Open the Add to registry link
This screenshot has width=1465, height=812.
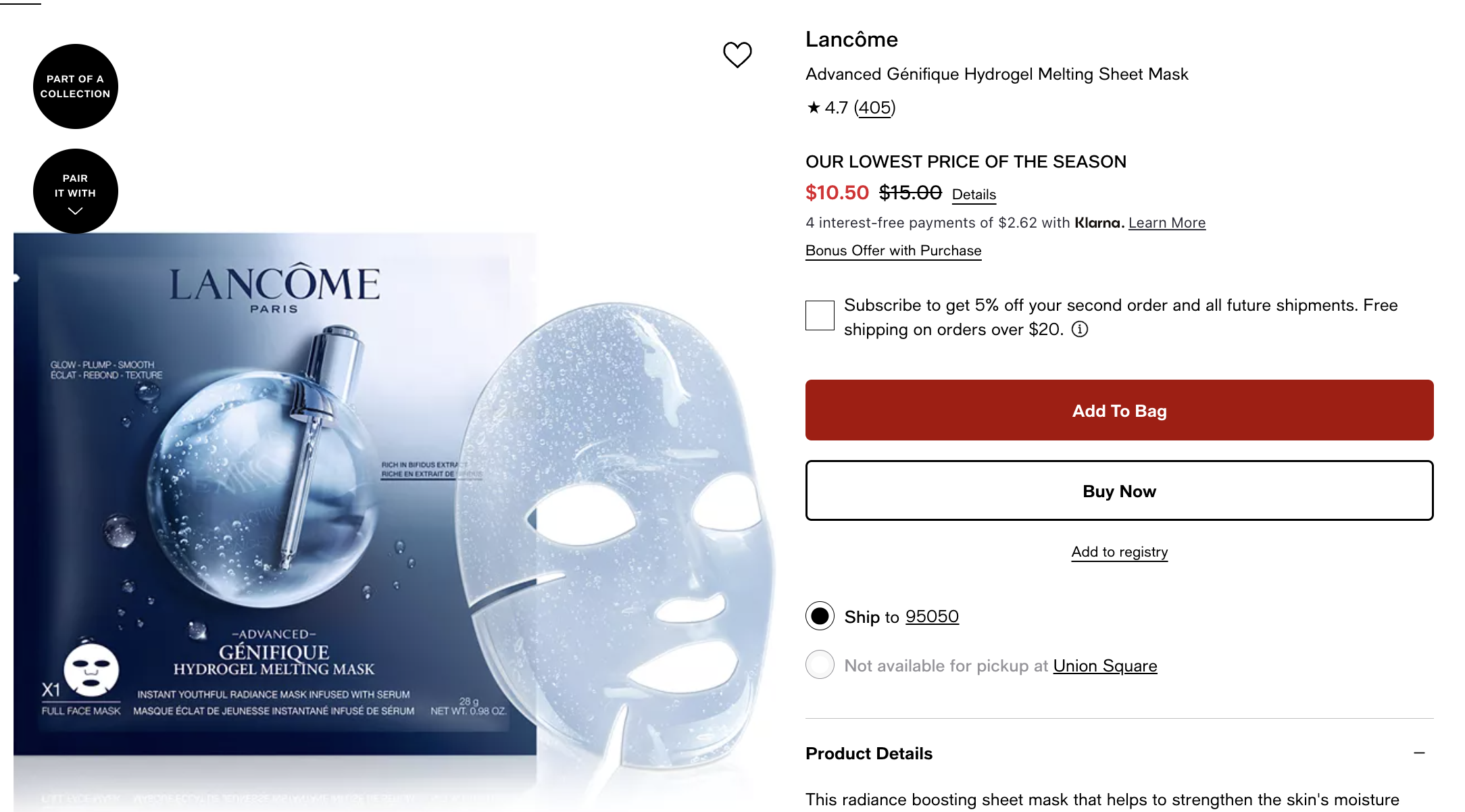[x=1119, y=552]
